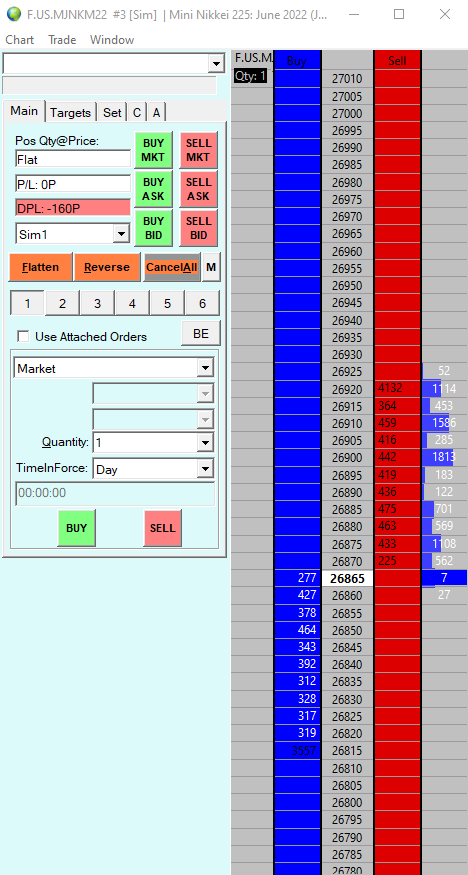This screenshot has height=875, width=468.
Task: Open the TimeInForce Day dropdown
Action: click(x=206, y=469)
